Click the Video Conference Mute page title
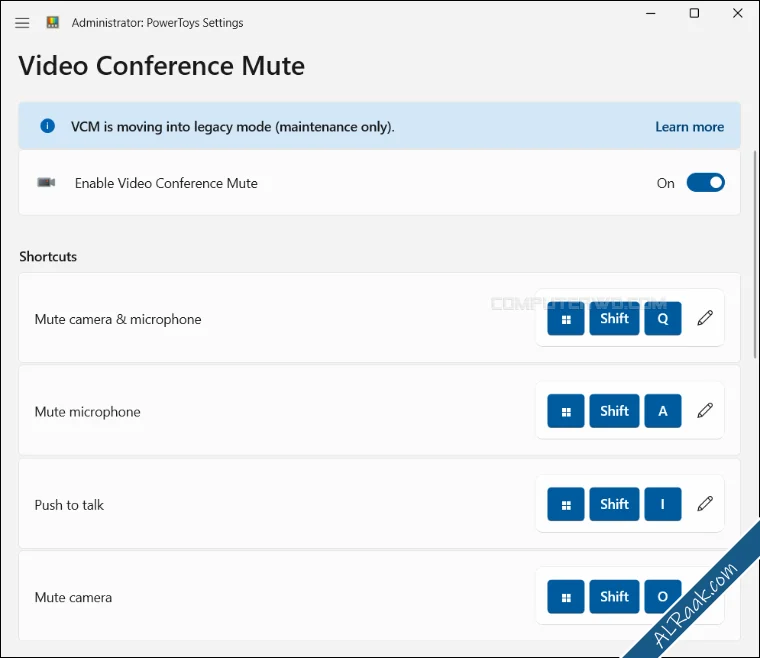Image resolution: width=760 pixels, height=658 pixels. (x=161, y=65)
